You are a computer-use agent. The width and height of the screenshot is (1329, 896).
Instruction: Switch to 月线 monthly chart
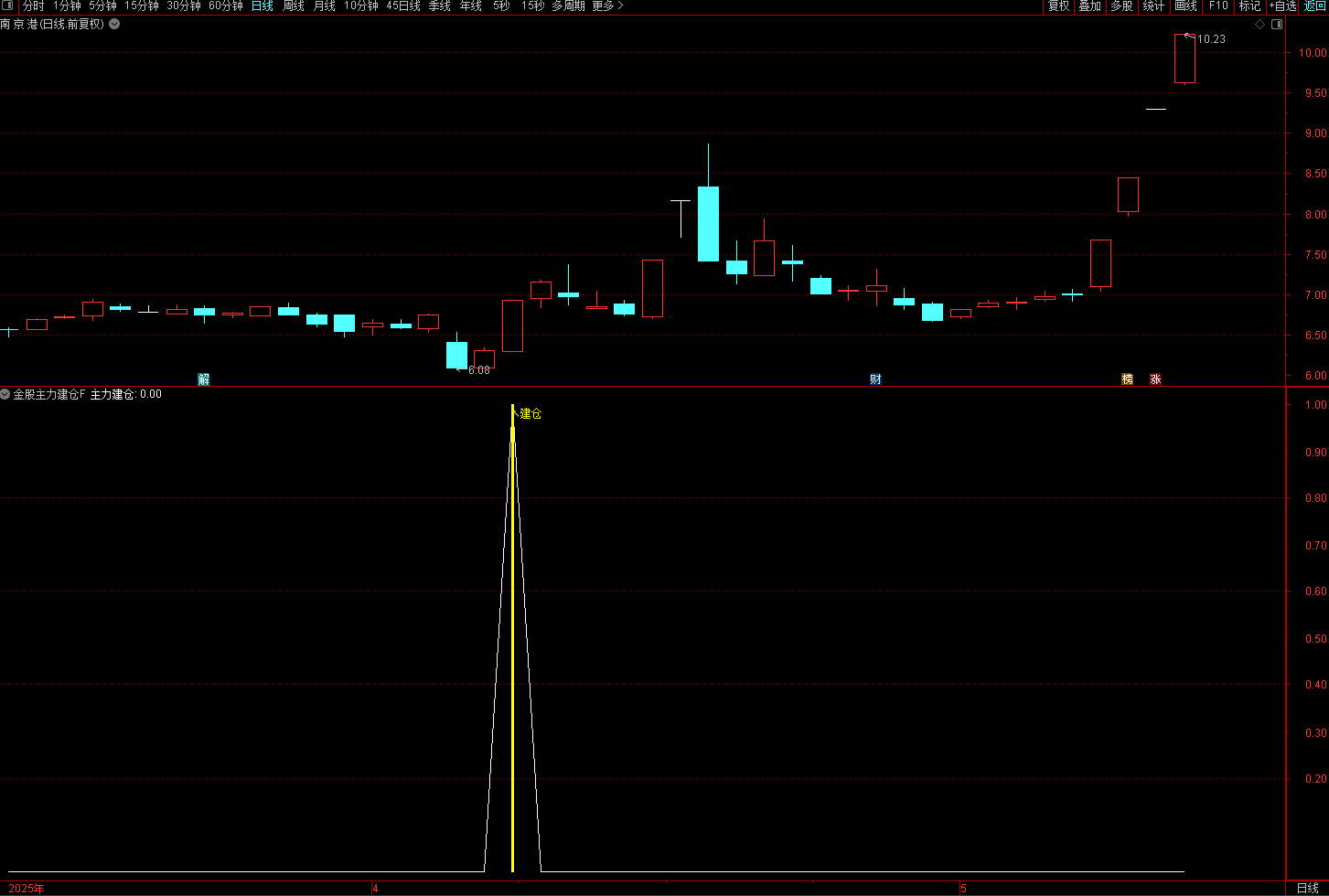click(x=325, y=6)
